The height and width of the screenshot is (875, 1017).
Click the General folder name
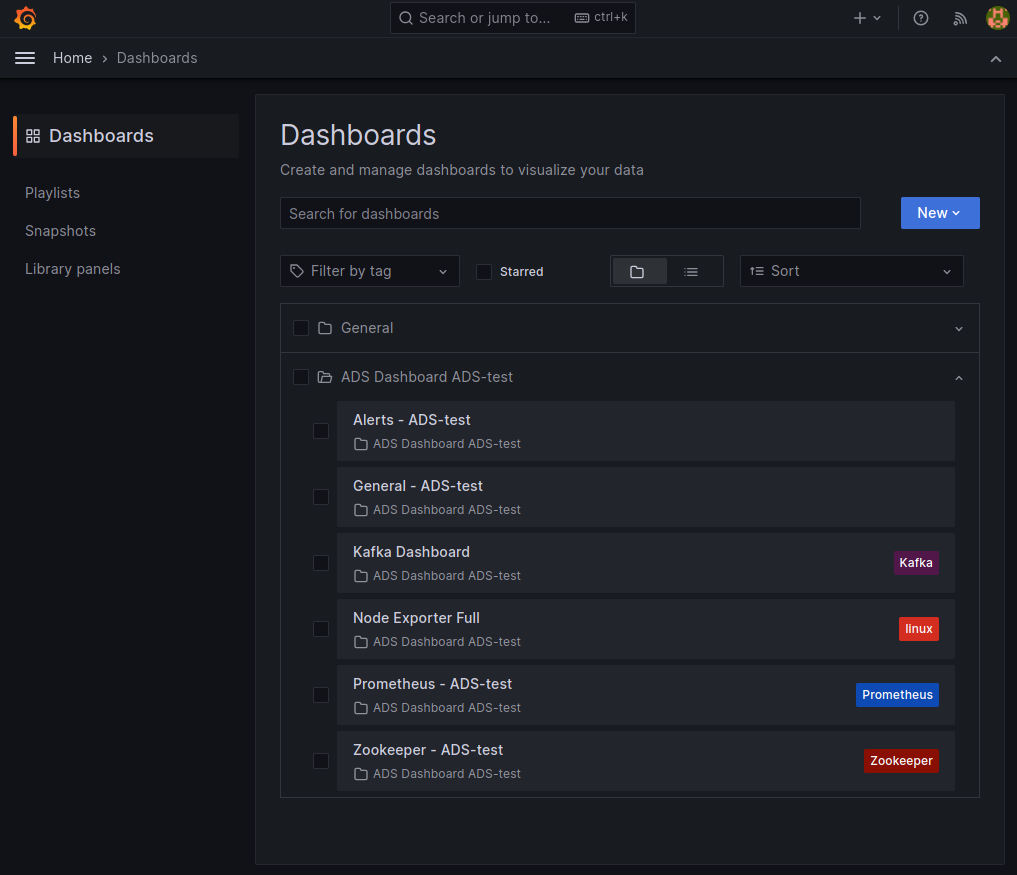point(367,328)
